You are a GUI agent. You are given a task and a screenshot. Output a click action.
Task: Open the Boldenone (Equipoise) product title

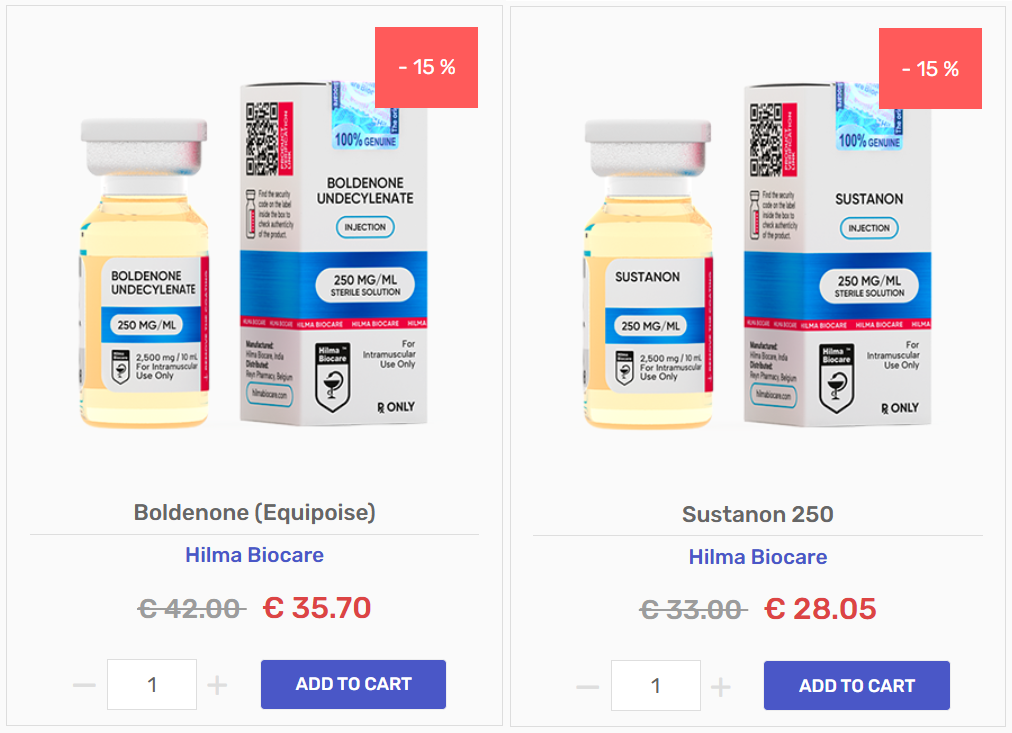point(254,513)
